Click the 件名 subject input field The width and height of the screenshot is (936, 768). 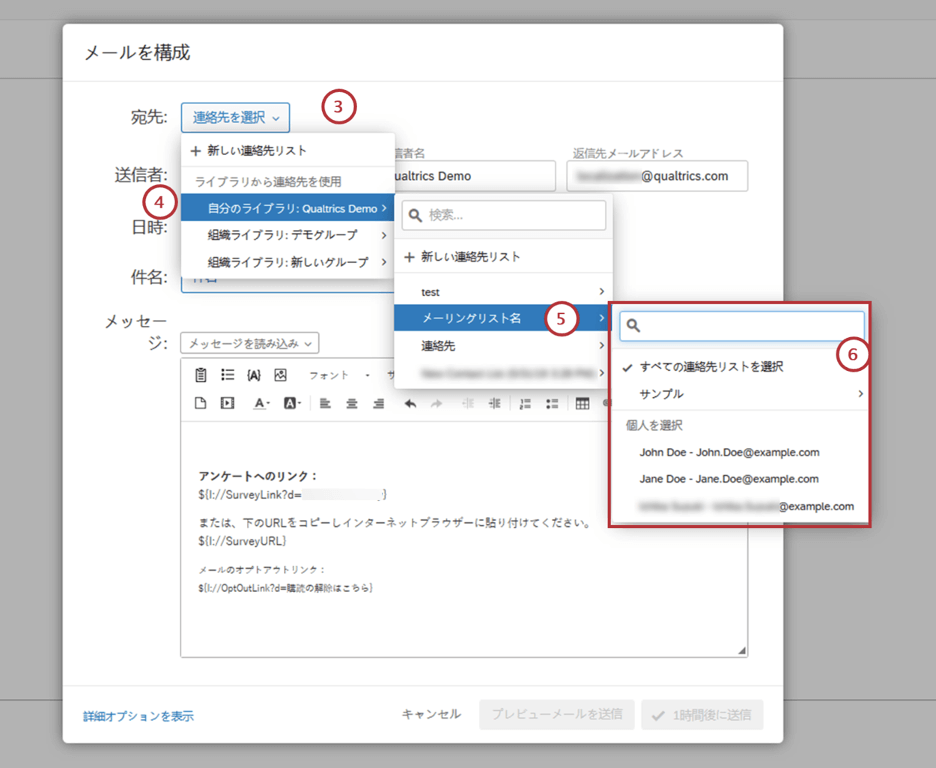[288, 285]
